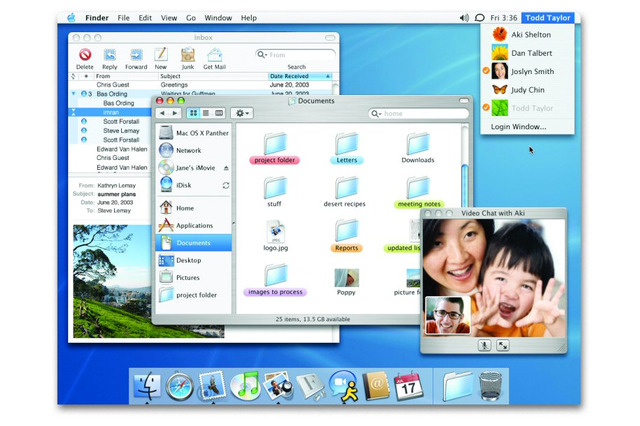Launch iTunes from the Dock

coord(245,383)
